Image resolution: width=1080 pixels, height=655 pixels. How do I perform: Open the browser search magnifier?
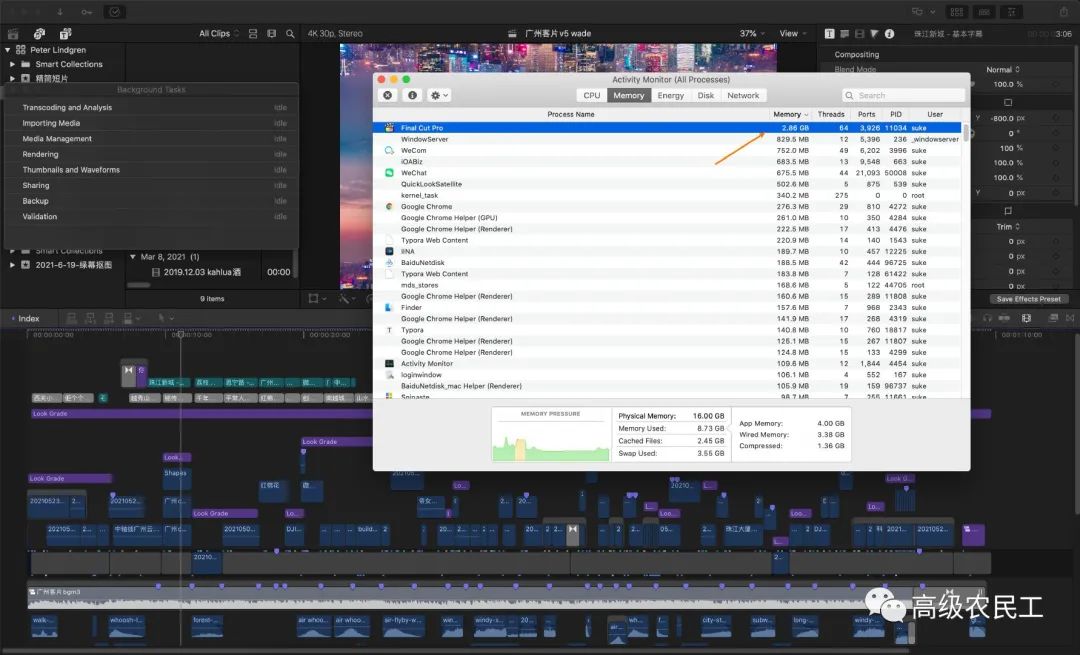(290, 33)
